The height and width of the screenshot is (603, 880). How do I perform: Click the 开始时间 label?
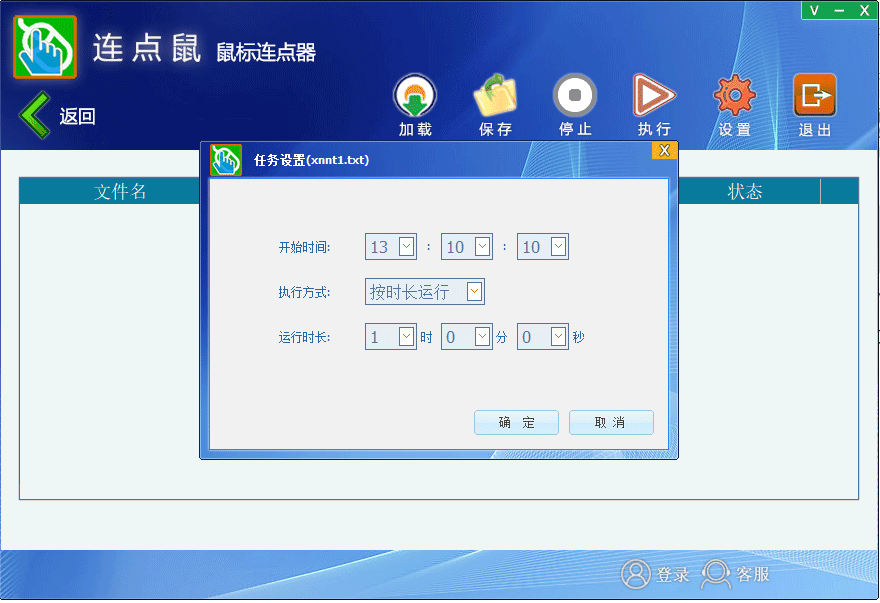tap(305, 248)
